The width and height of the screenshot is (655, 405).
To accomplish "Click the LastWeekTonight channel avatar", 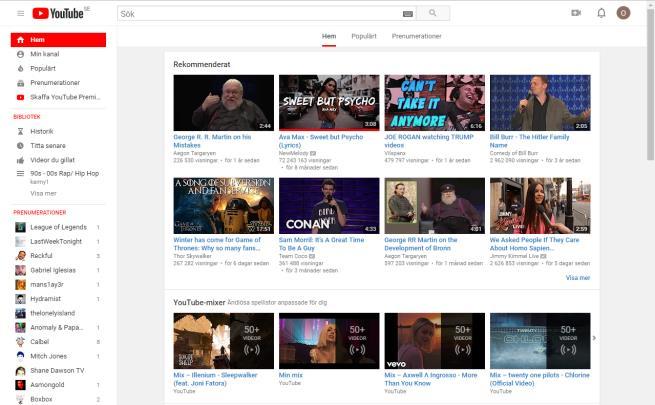I will (20, 241).
